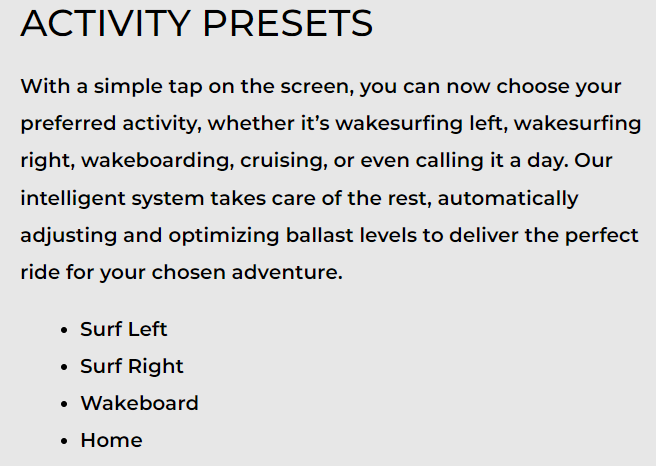656x466 pixels.
Task: Click the bullet point beside Surf Right
Action: click(x=64, y=367)
